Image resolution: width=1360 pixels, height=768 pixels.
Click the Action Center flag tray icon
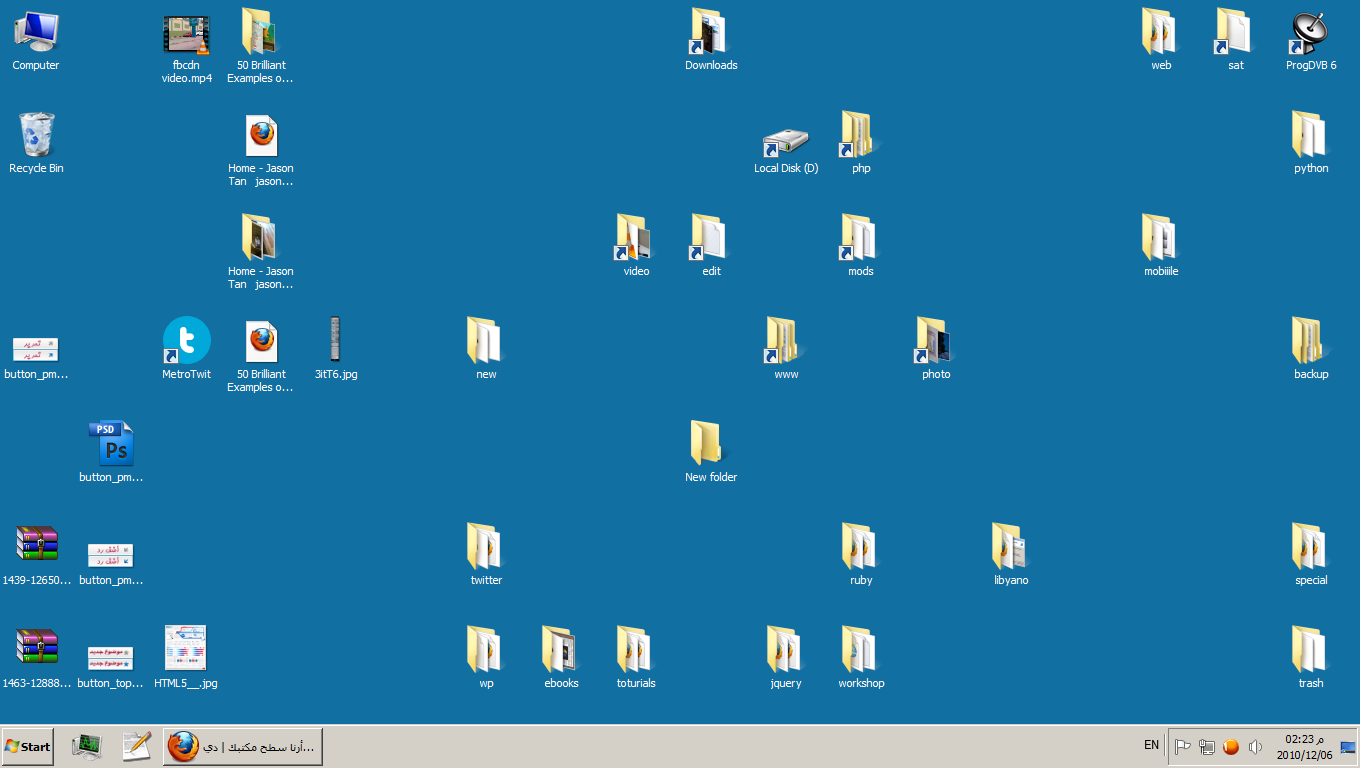tap(1182, 747)
